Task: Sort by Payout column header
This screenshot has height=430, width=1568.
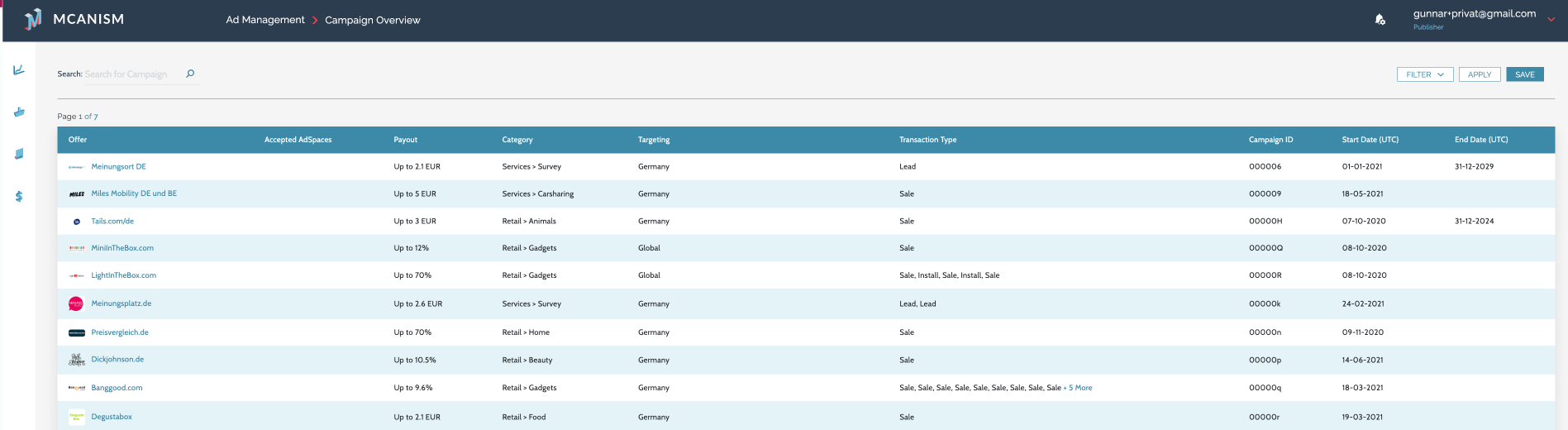Action: coord(405,140)
